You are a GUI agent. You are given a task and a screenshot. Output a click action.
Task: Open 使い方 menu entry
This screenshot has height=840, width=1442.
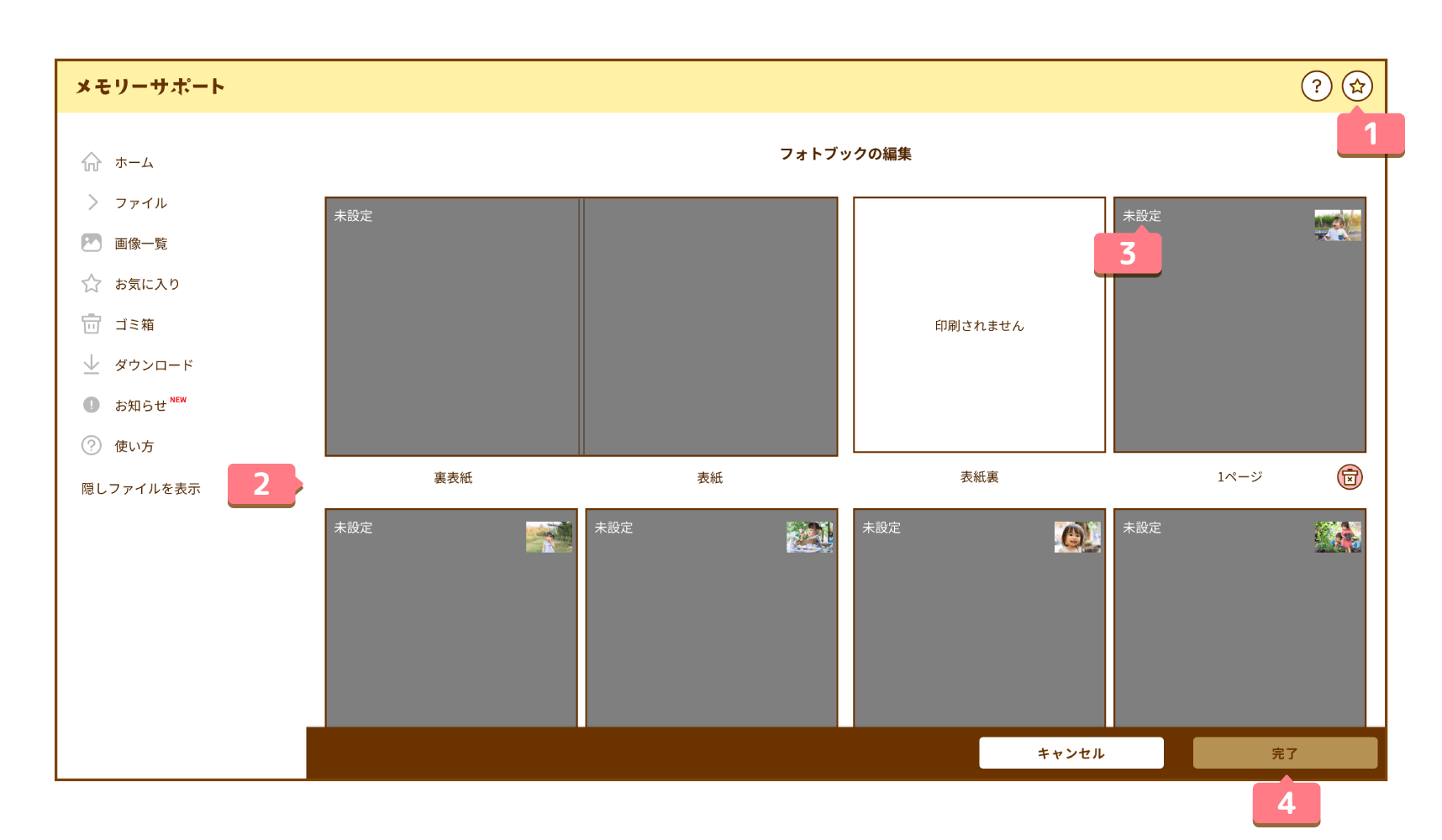coord(134,446)
